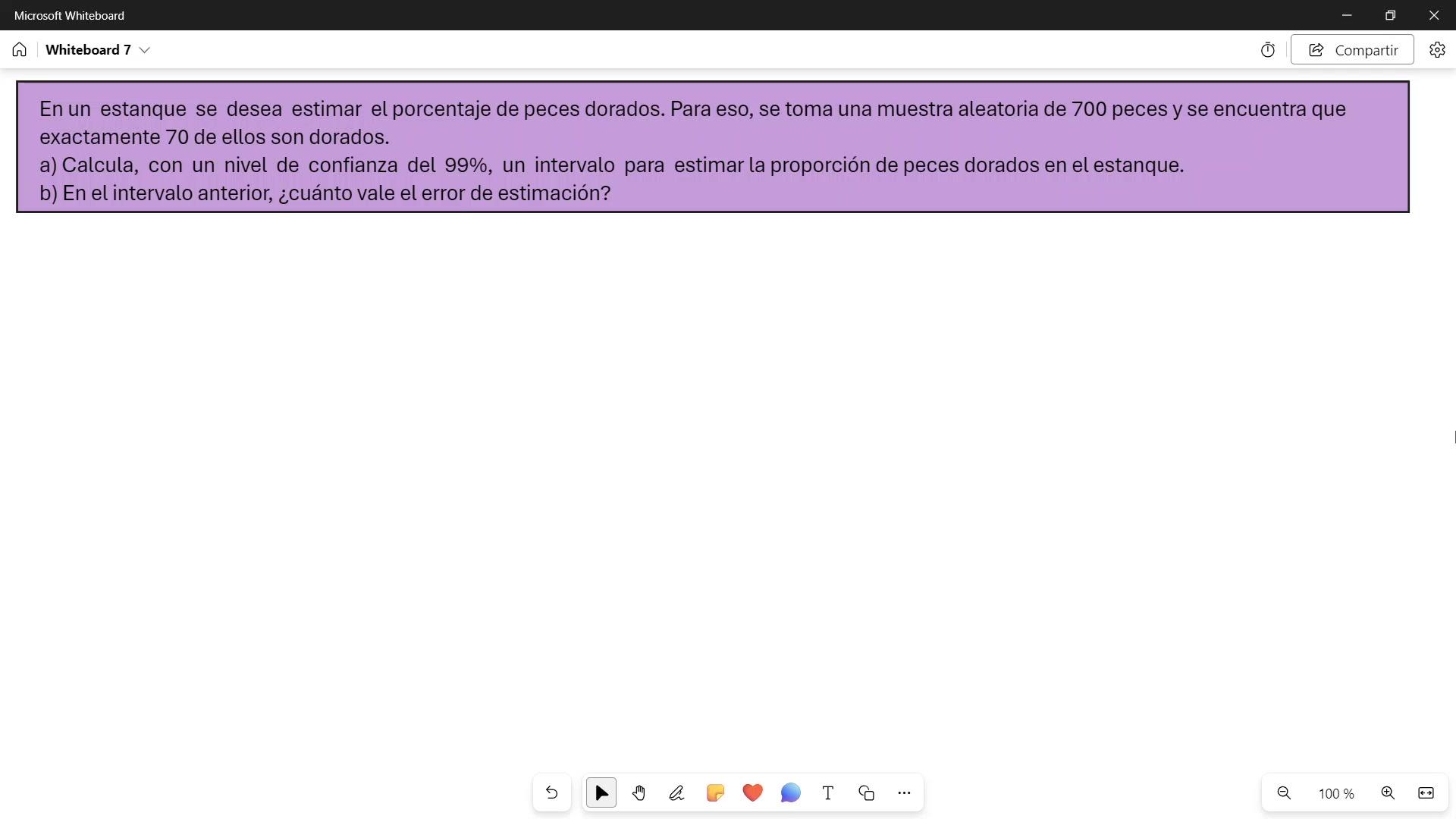Open the timer tool
1456x819 pixels.
[x=1267, y=50]
